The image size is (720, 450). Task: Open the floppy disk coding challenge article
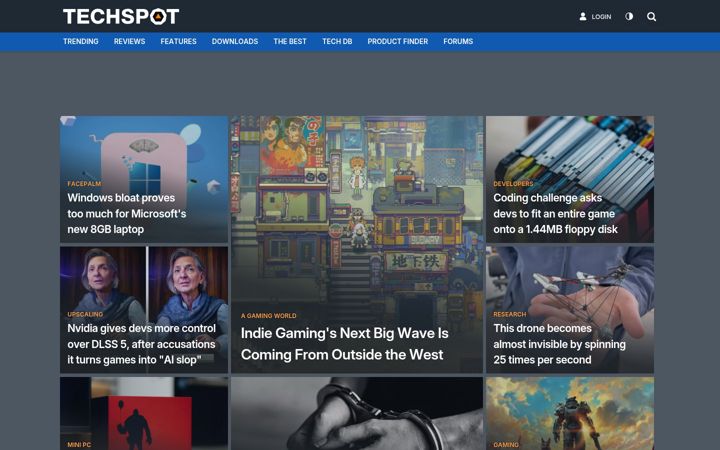555,214
